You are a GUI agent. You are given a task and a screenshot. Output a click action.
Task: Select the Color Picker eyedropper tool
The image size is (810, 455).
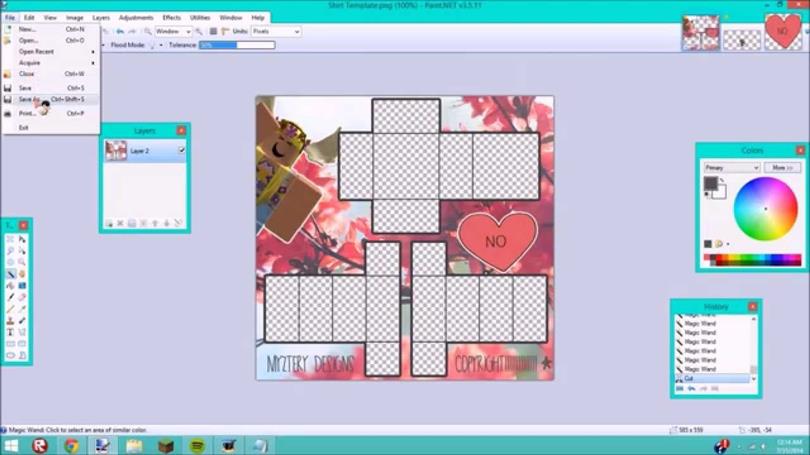click(22, 309)
